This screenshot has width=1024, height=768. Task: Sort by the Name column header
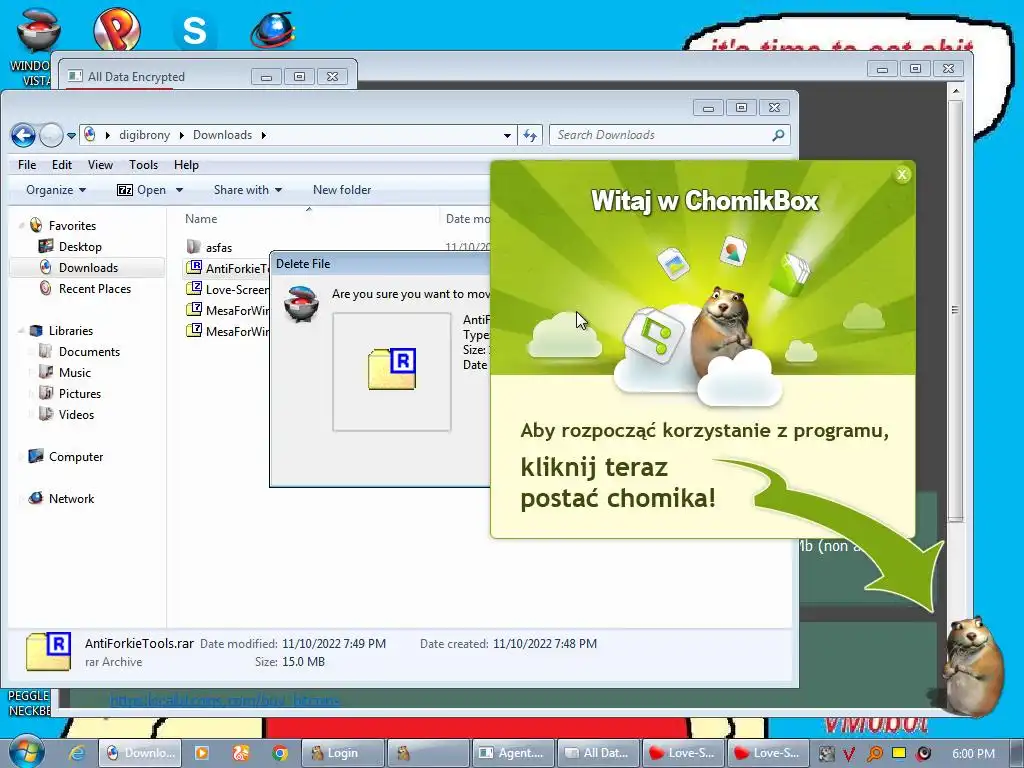coord(201,219)
